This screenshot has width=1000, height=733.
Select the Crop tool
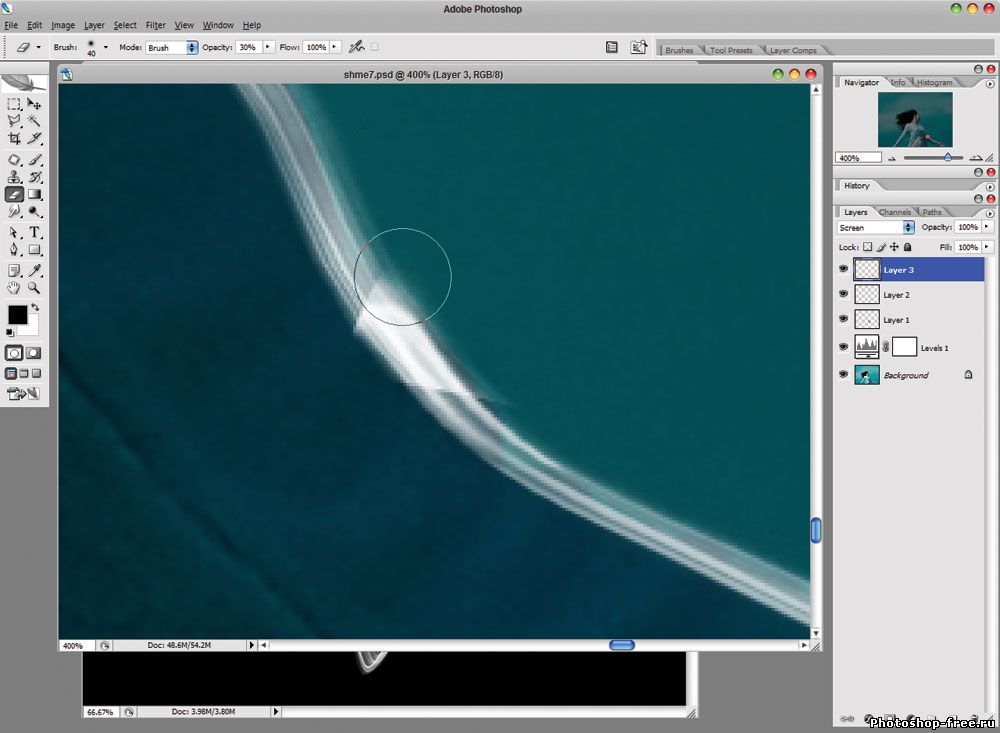click(x=14, y=139)
